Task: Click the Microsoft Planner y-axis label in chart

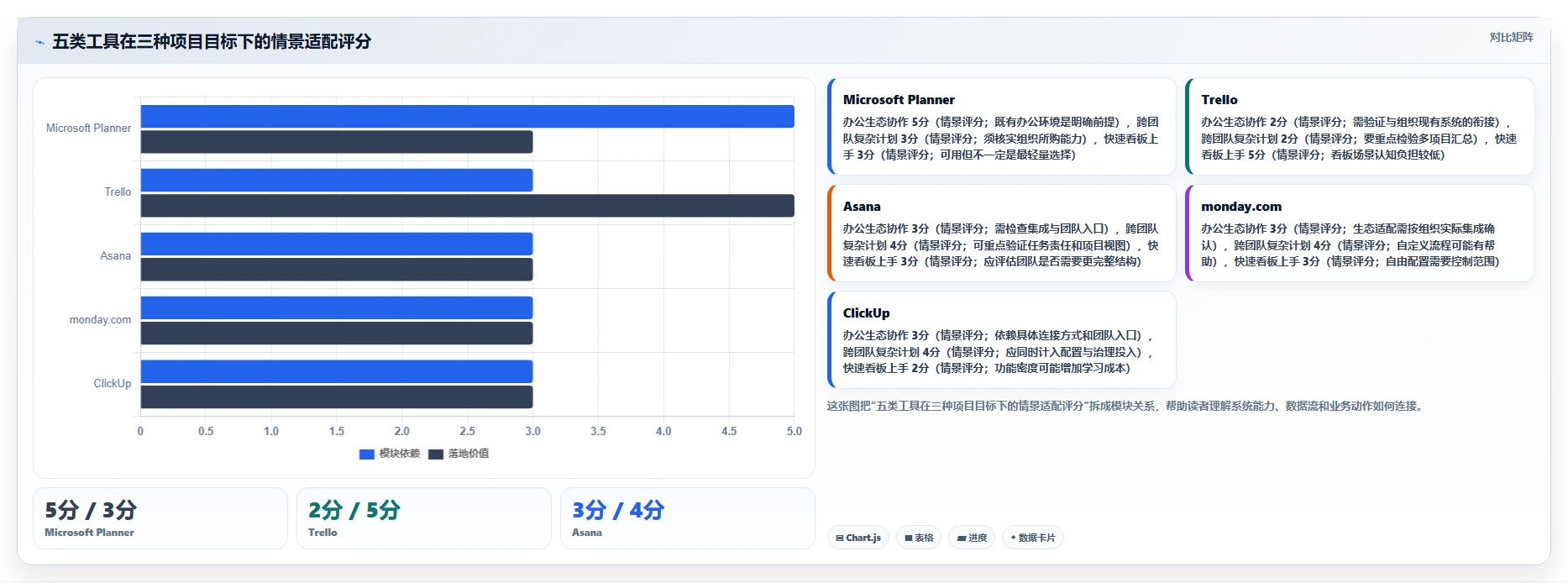Action: (88, 129)
